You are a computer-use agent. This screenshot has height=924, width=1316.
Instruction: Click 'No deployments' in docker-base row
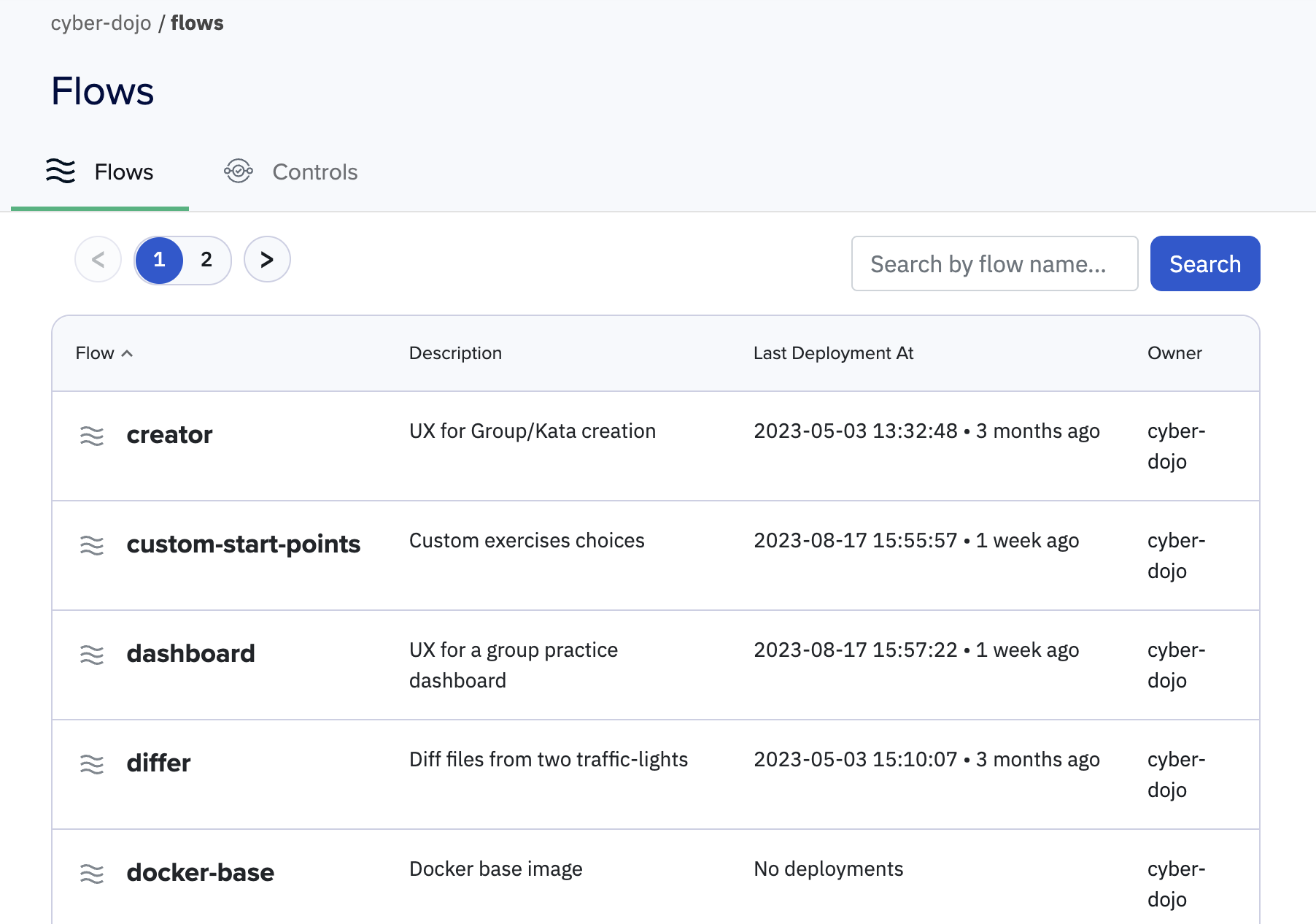pyautogui.click(x=829, y=869)
